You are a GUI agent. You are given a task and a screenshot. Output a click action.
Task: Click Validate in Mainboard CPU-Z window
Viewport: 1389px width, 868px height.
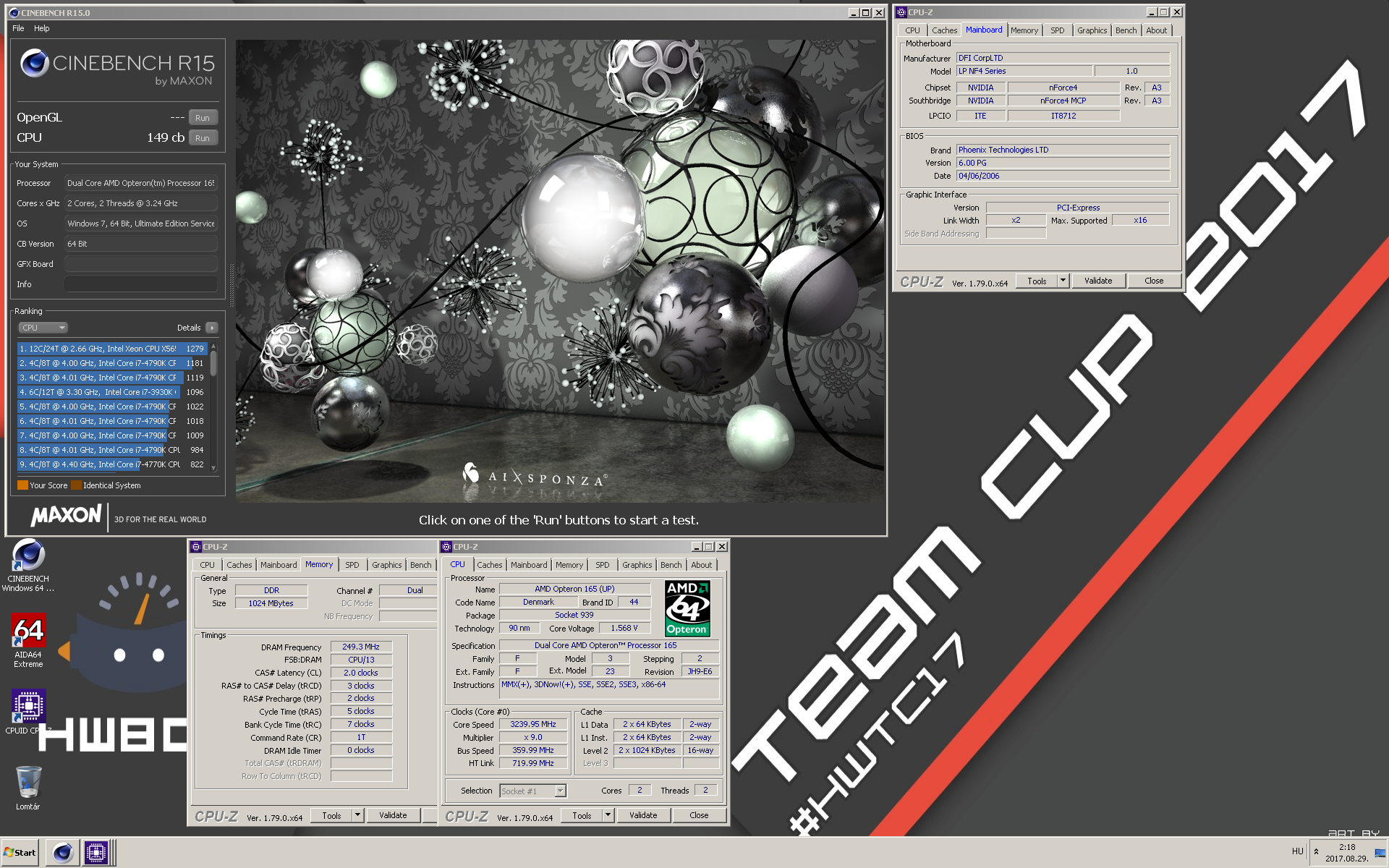pyautogui.click(x=1097, y=281)
